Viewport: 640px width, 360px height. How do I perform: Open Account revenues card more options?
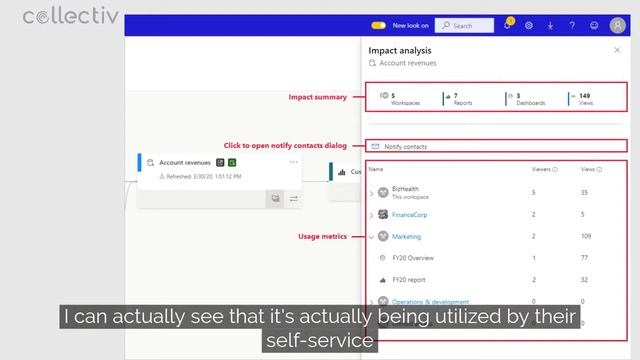tap(293, 162)
